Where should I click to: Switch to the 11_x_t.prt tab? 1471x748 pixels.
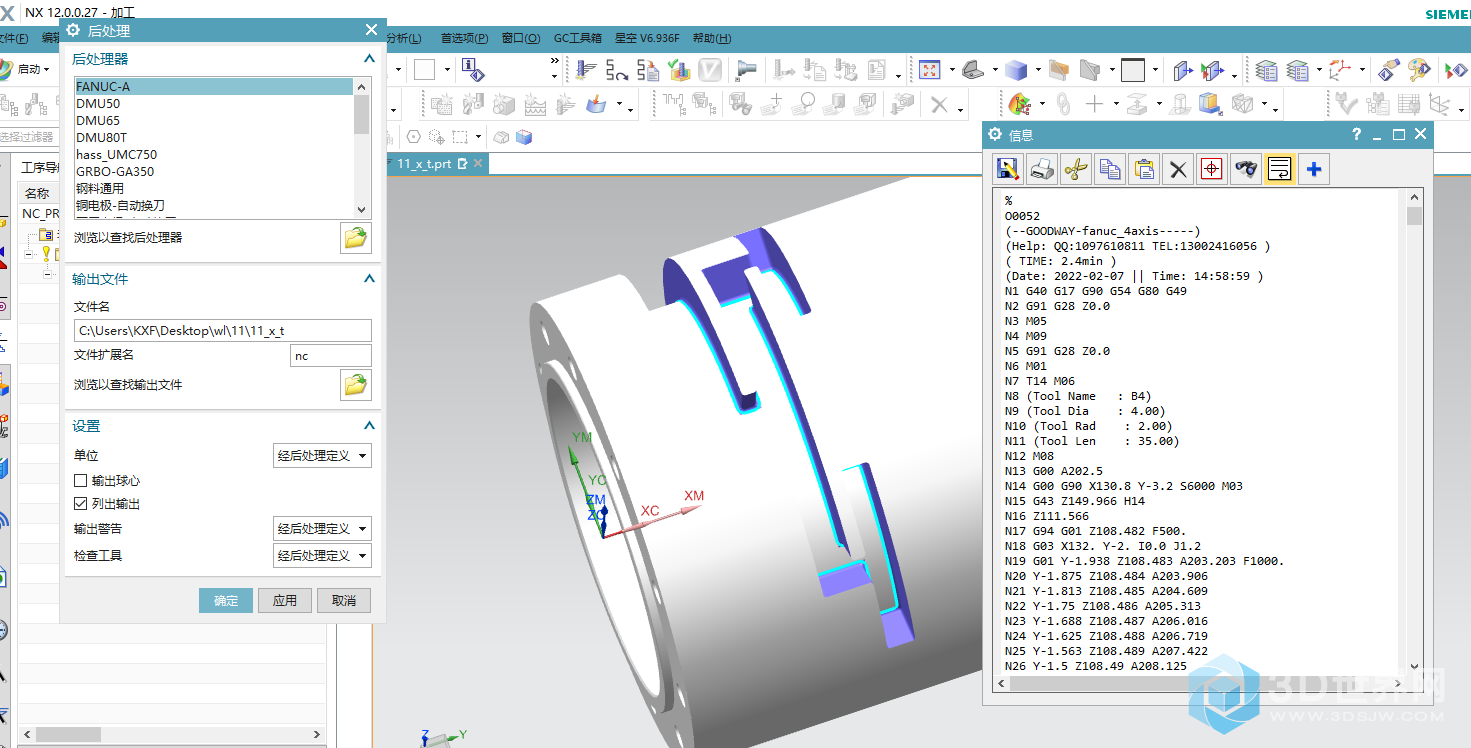pyautogui.click(x=424, y=163)
